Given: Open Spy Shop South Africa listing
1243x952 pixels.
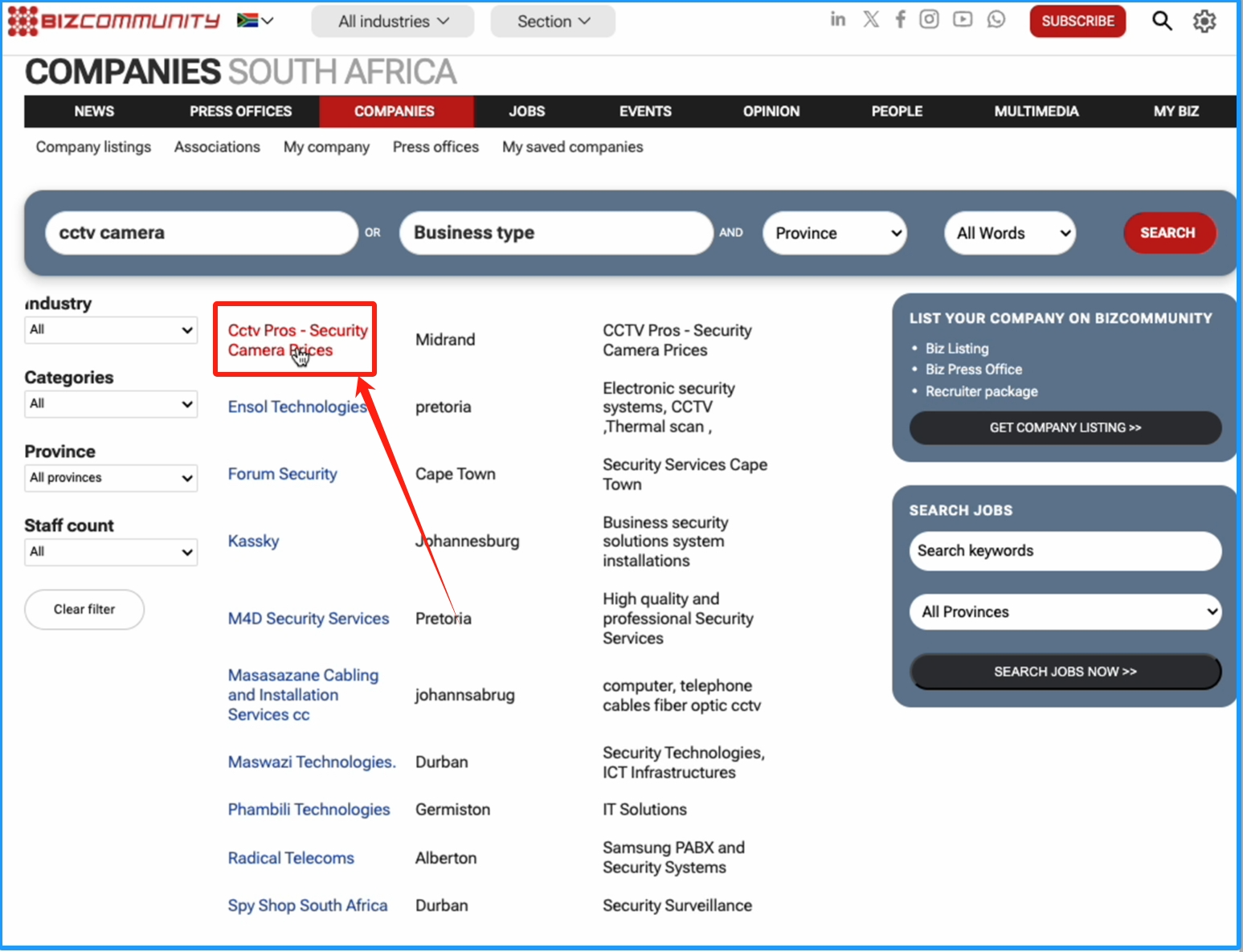Looking at the screenshot, I should (308, 905).
